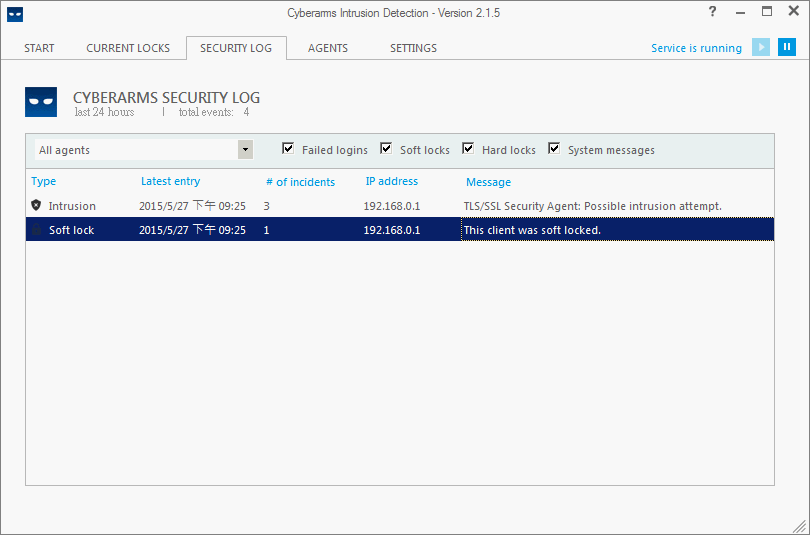Close the Cyberarms window
810x535 pixels.
793,11
